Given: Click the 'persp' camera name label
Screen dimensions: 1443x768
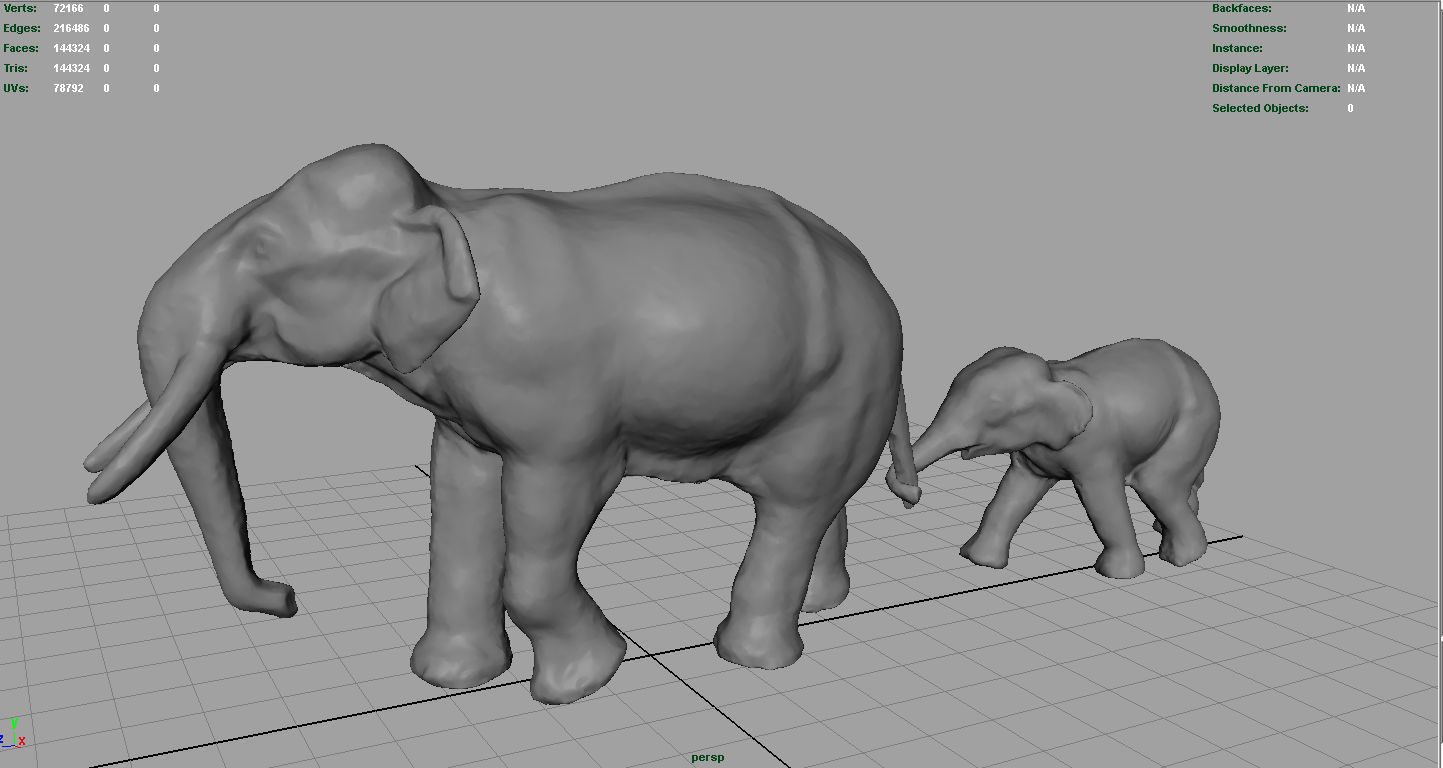Looking at the screenshot, I should (x=707, y=757).
